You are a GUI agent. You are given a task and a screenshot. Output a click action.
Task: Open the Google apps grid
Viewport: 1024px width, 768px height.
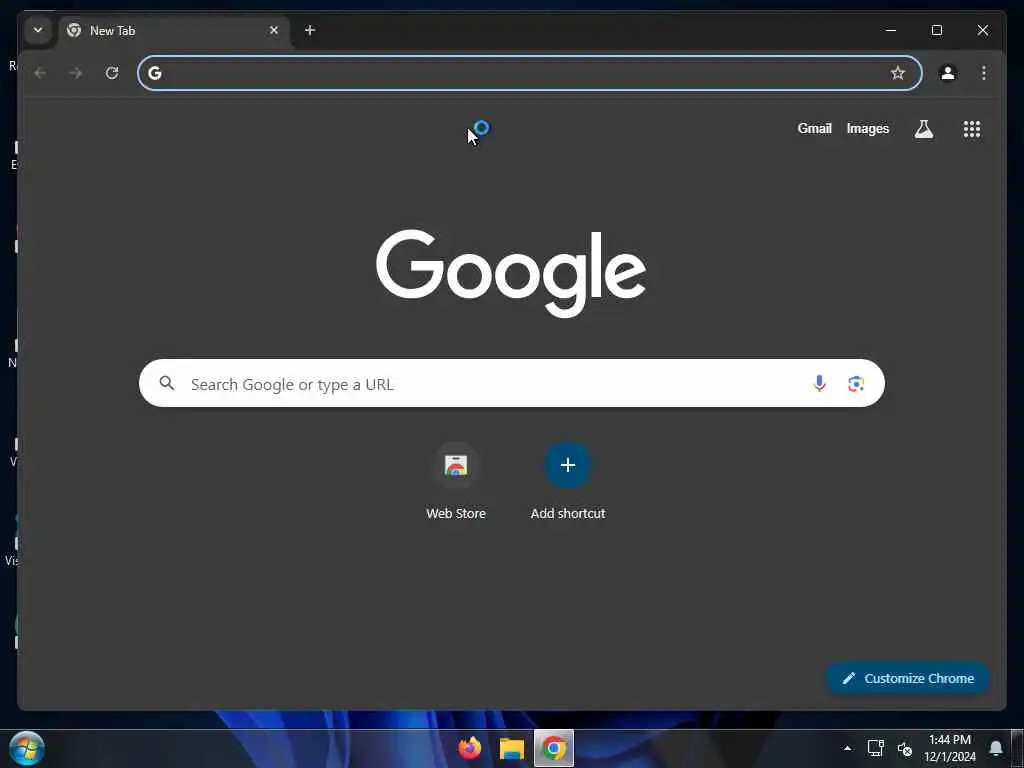coord(972,129)
